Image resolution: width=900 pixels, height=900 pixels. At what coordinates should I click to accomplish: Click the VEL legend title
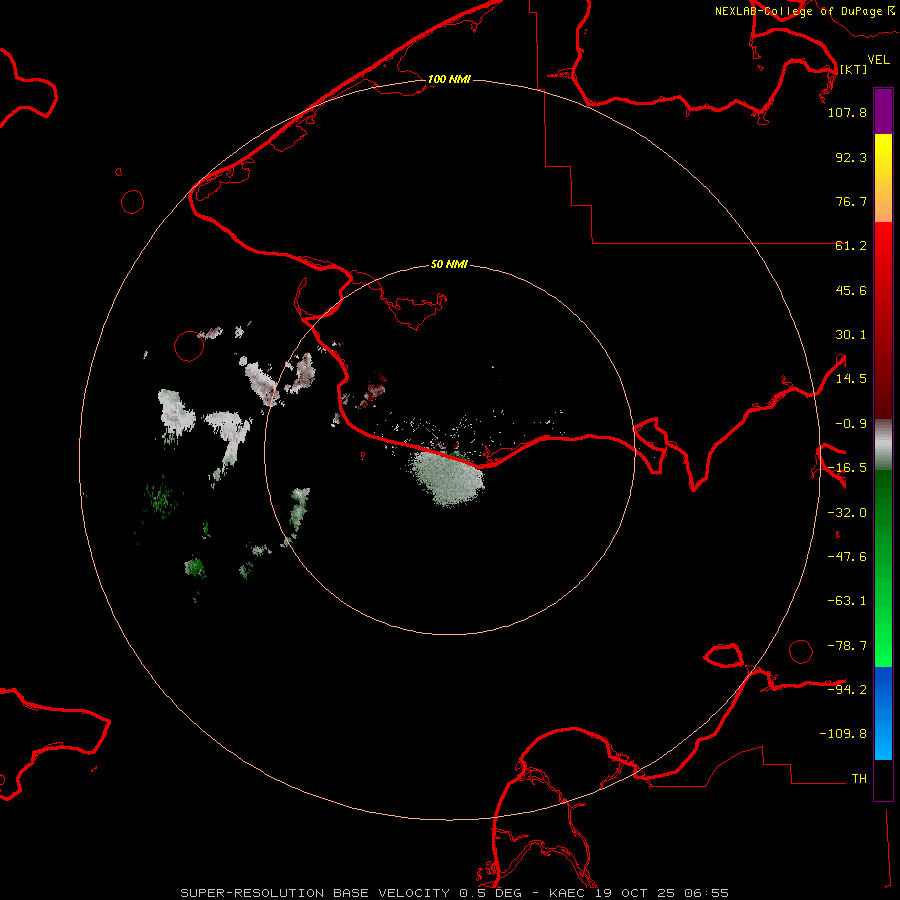pyautogui.click(x=878, y=59)
